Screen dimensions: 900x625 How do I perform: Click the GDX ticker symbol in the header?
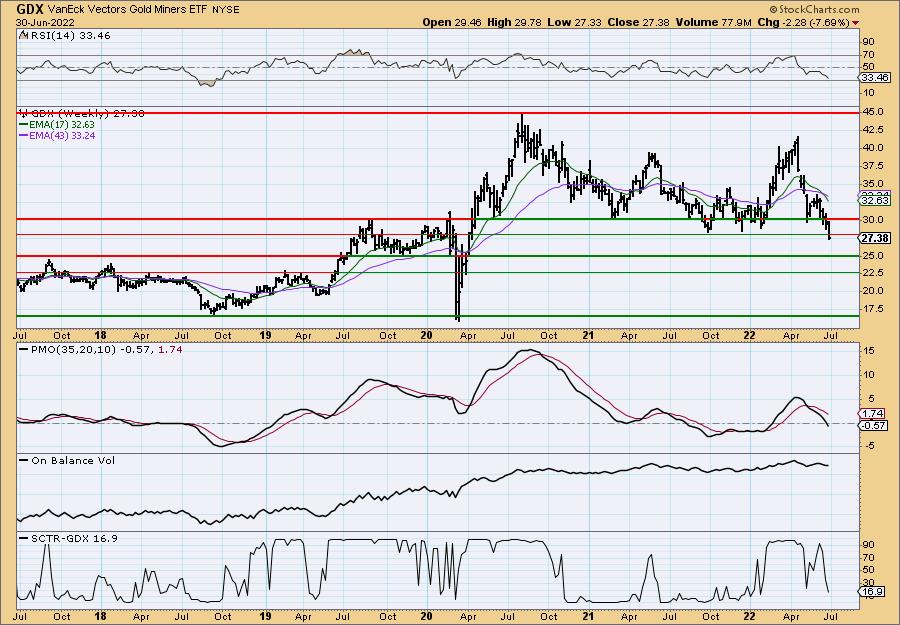pyautogui.click(x=30, y=9)
